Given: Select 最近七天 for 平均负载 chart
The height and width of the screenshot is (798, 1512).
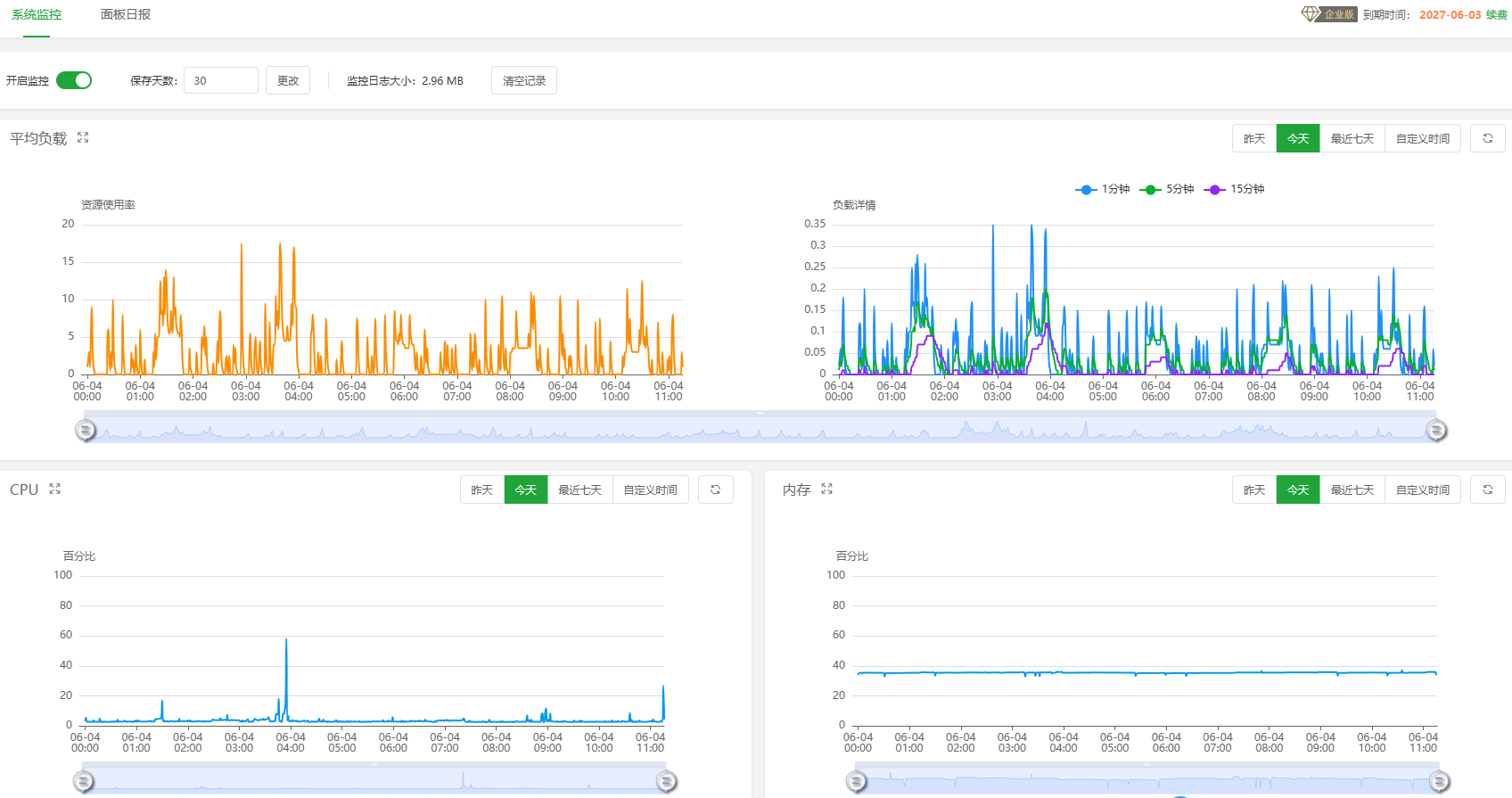Looking at the screenshot, I should coord(1352,138).
